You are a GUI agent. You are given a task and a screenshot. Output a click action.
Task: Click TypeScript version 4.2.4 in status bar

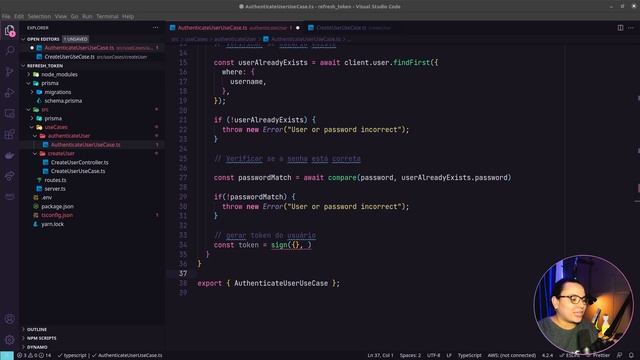click(x=547, y=356)
